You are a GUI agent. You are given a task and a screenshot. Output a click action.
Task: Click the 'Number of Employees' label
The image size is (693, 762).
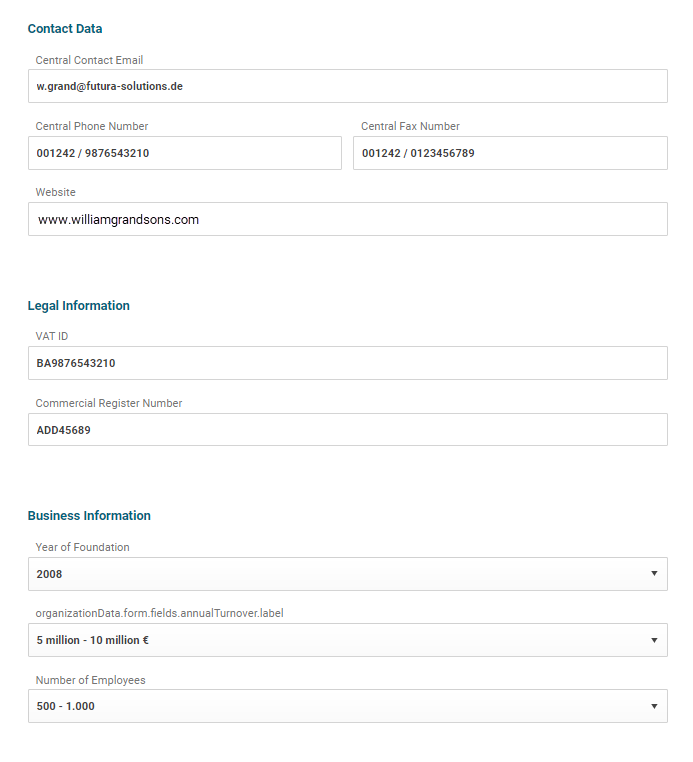(x=90, y=680)
